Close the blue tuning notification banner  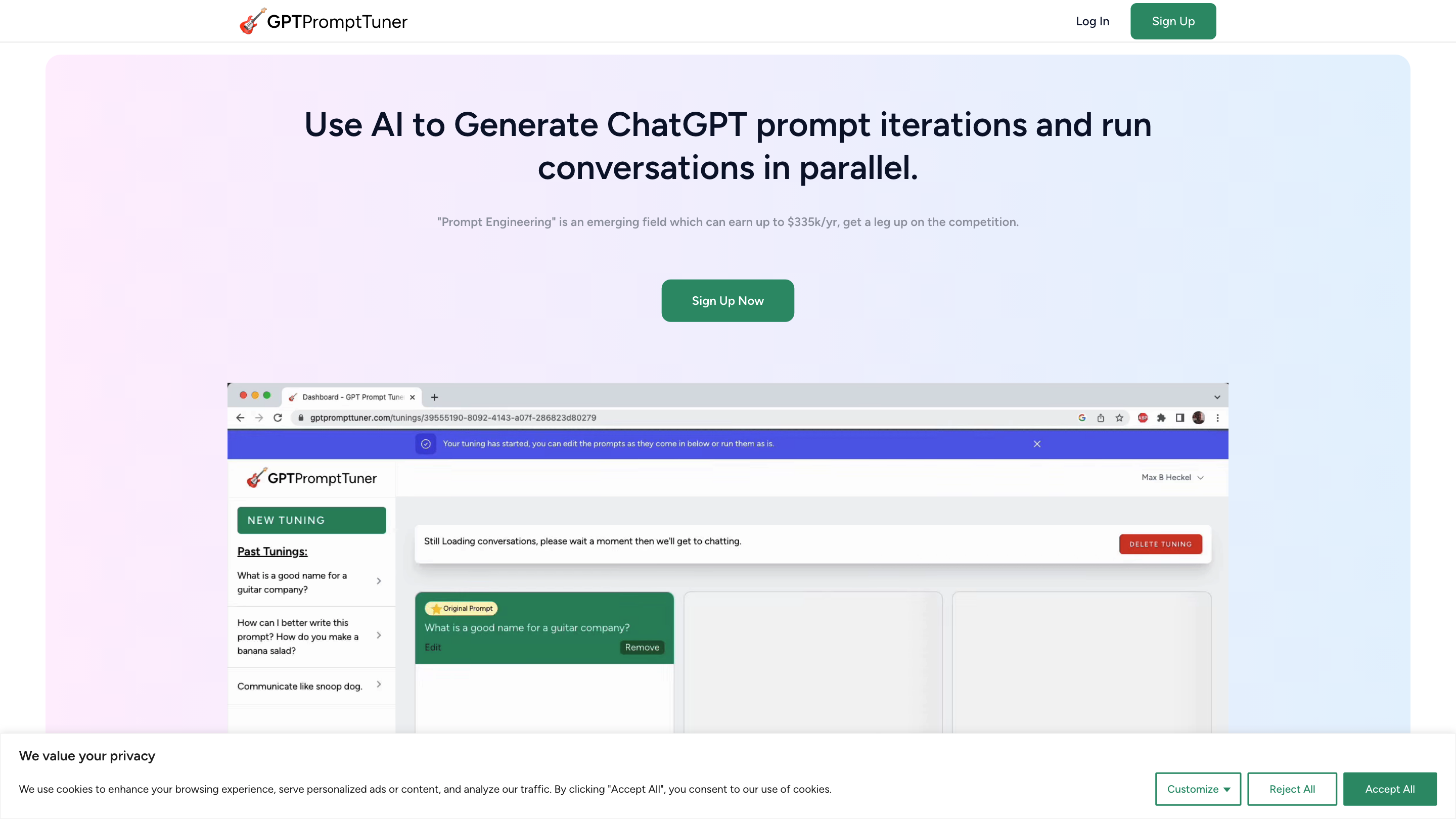(1036, 444)
